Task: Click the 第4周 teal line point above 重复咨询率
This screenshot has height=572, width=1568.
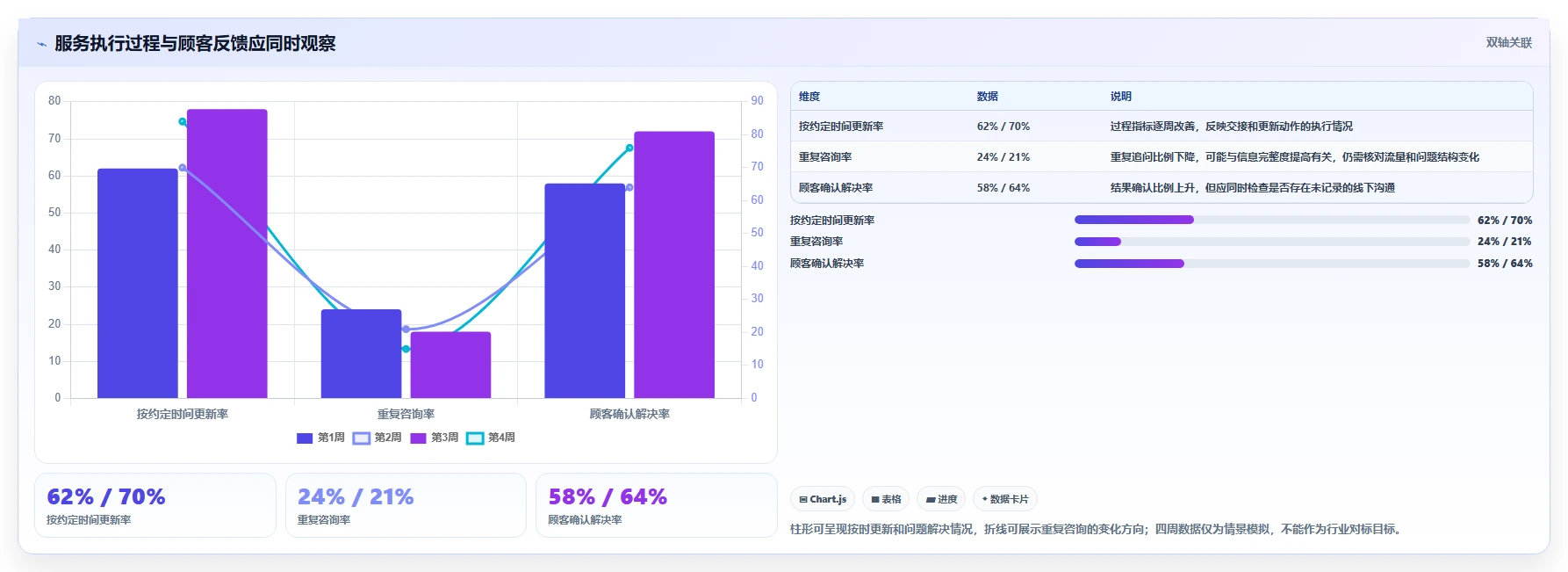Action: point(406,349)
